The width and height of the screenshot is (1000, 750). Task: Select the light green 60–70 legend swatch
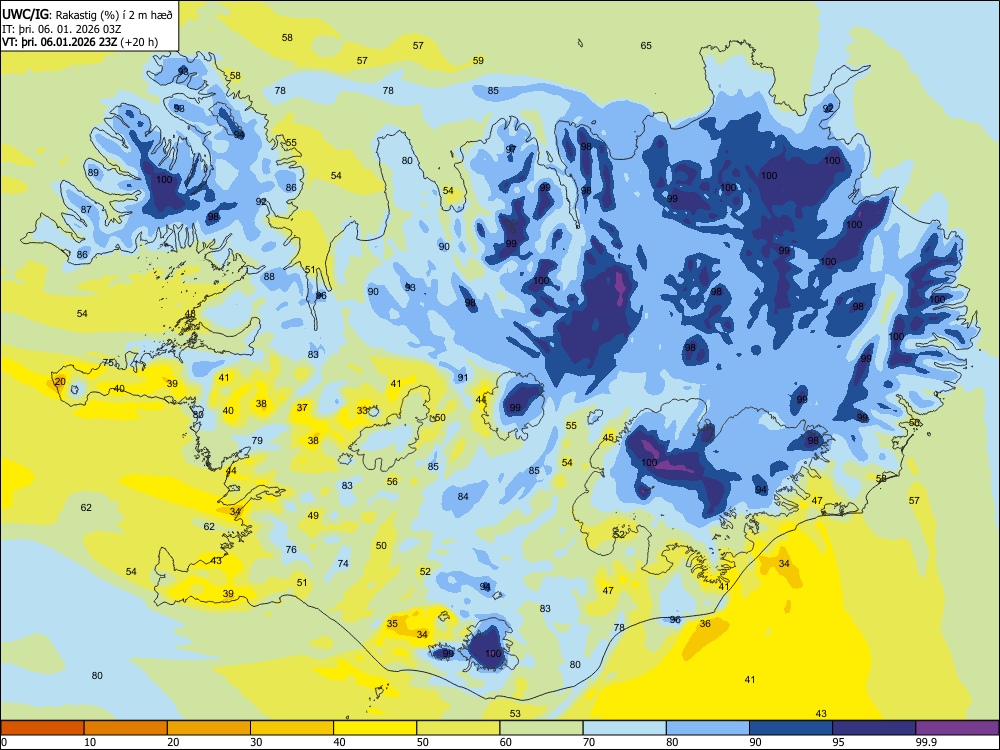pyautogui.click(x=541, y=728)
